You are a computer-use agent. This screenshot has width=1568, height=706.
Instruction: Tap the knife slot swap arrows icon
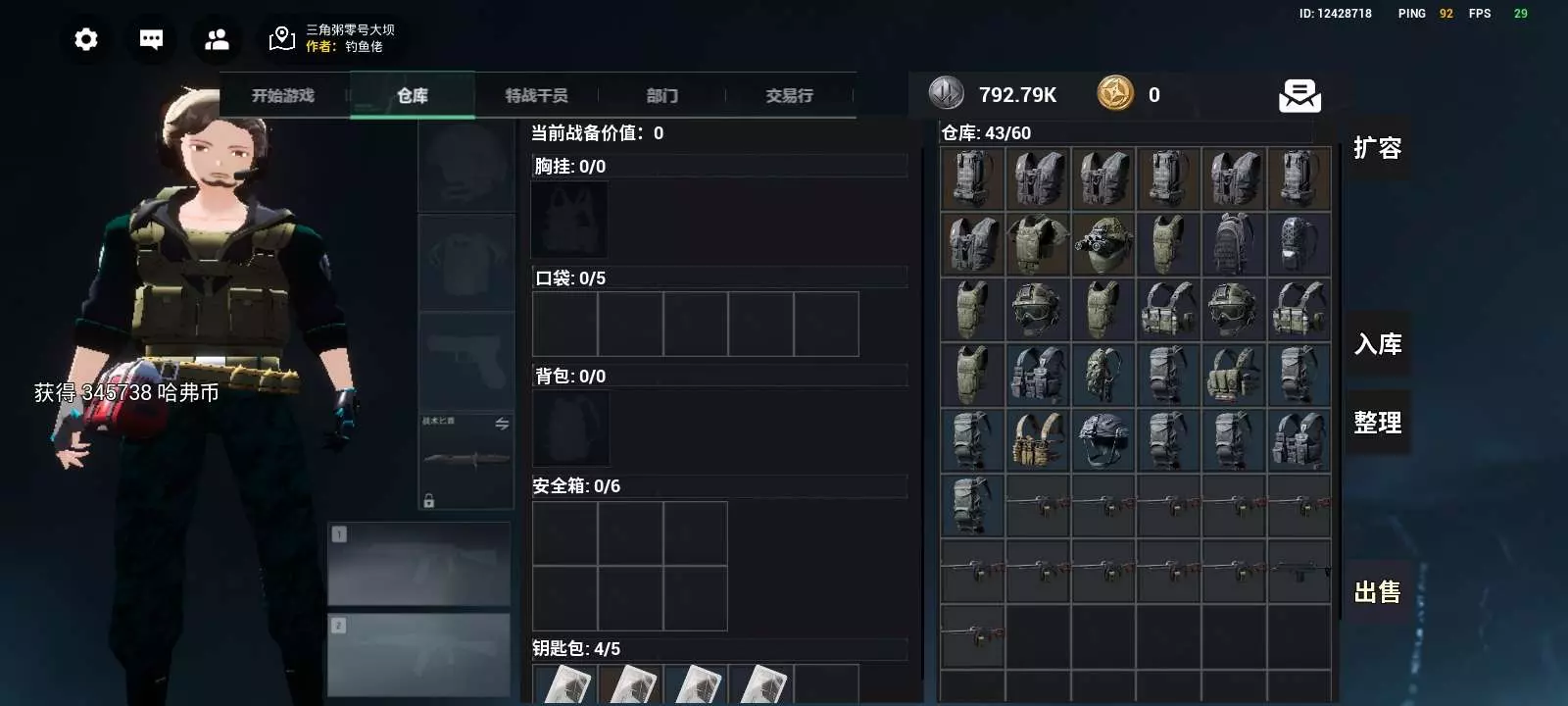coord(502,424)
